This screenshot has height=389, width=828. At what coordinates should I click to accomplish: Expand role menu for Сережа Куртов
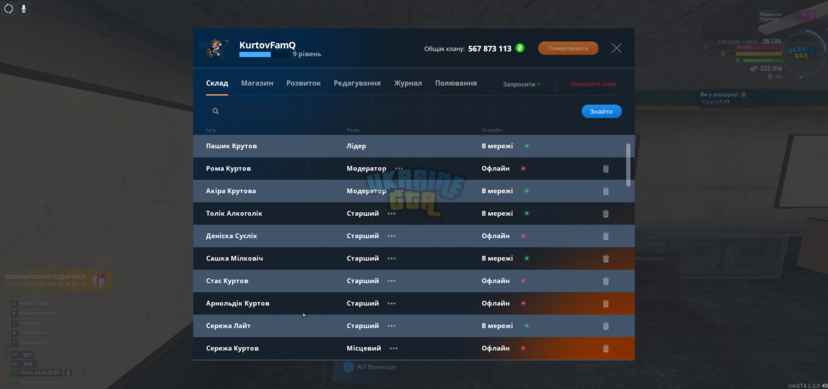coord(394,348)
